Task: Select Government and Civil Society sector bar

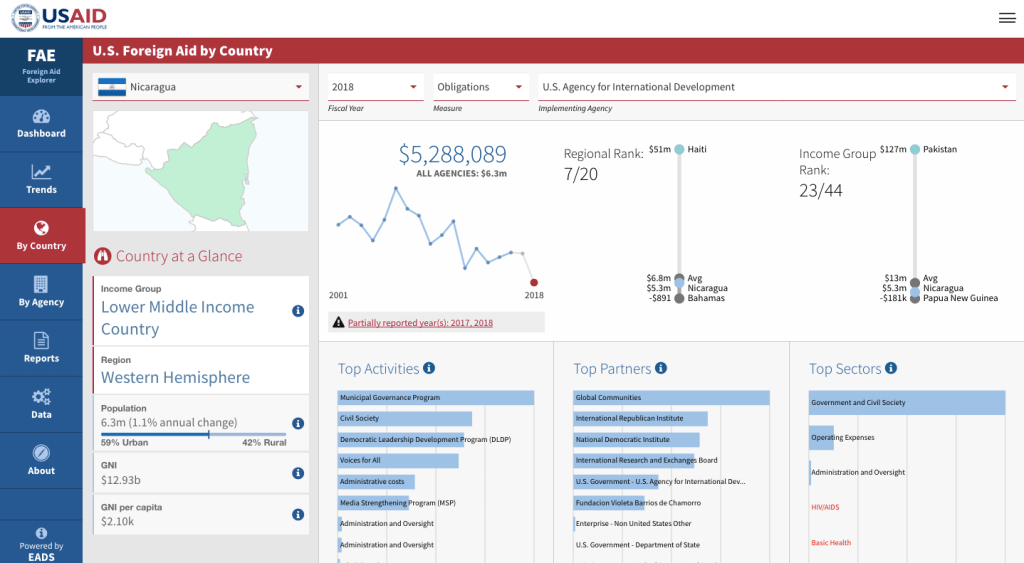Action: (907, 402)
